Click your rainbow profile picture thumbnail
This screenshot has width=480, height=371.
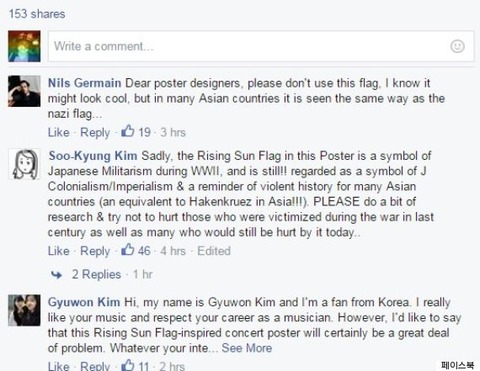[24, 46]
